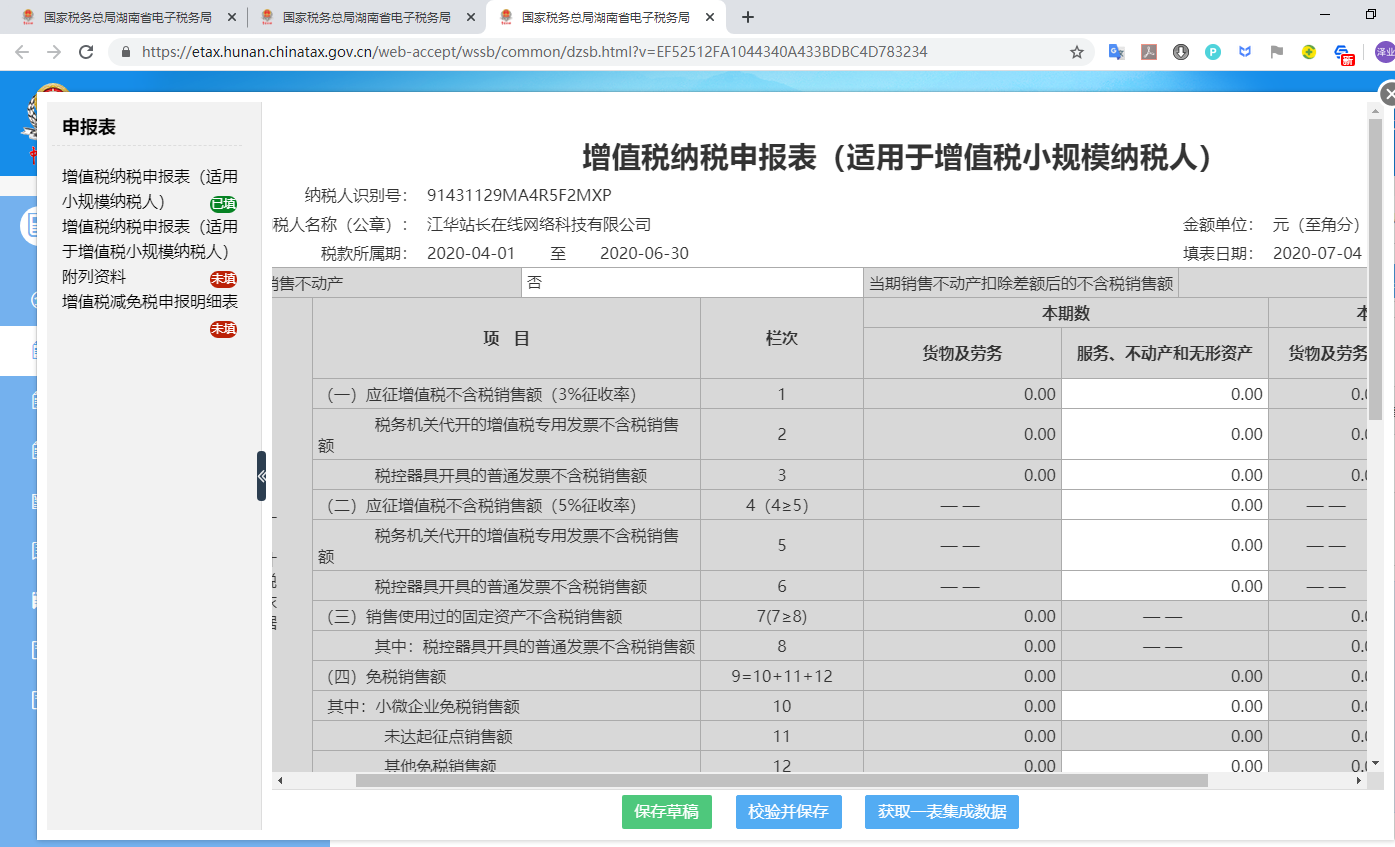Bookmark this page with the star icon
This screenshot has width=1395, height=847.
[1077, 52]
